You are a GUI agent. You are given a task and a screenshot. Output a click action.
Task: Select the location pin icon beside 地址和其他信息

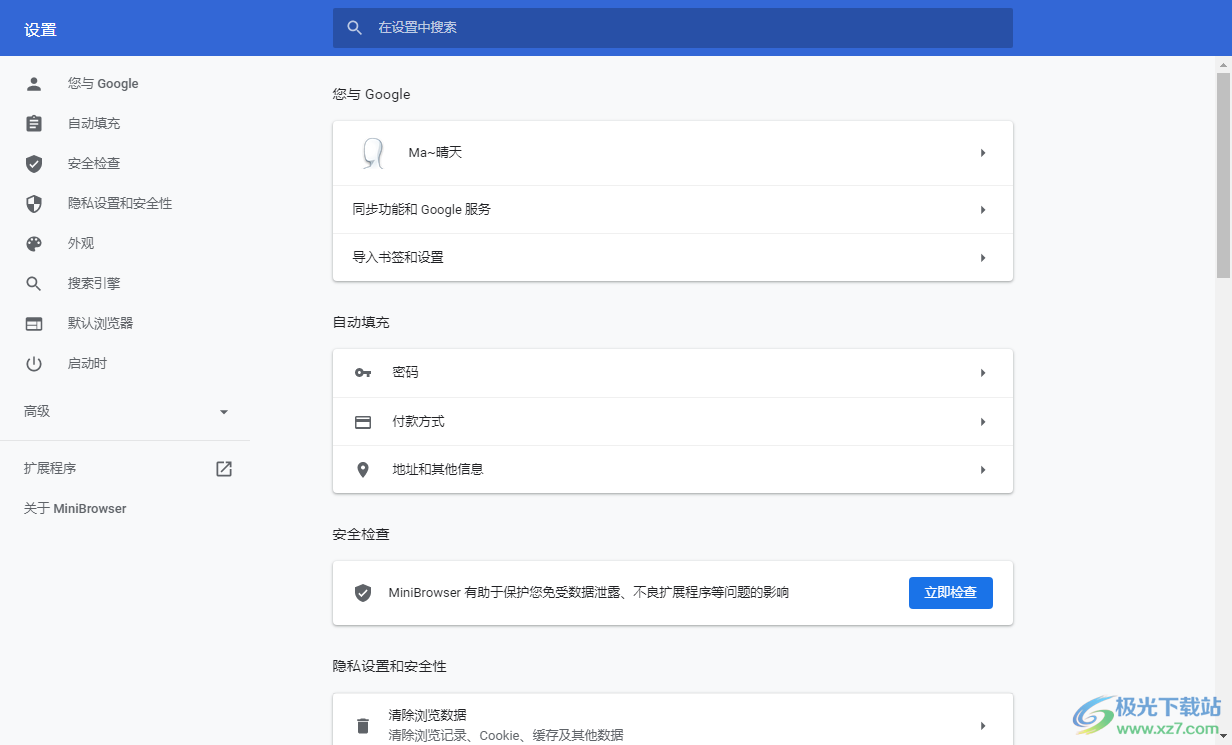click(362, 469)
